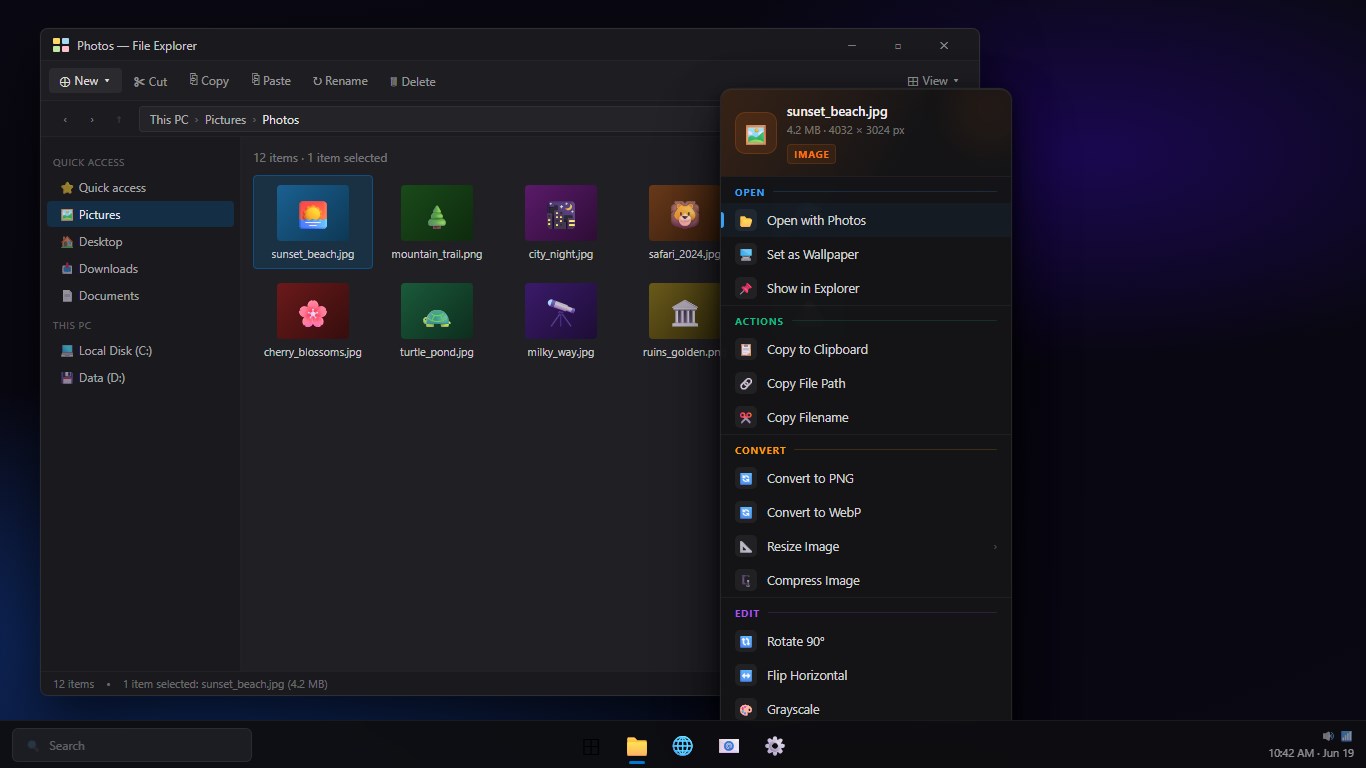Choose Convert to WebP menu entry
This screenshot has height=768, width=1366.
coord(866,513)
